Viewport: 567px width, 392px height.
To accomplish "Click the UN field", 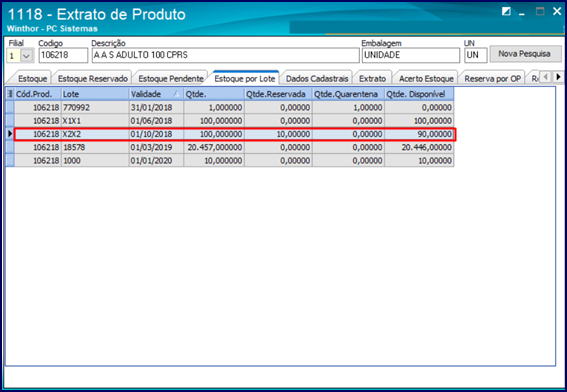I will pos(476,55).
